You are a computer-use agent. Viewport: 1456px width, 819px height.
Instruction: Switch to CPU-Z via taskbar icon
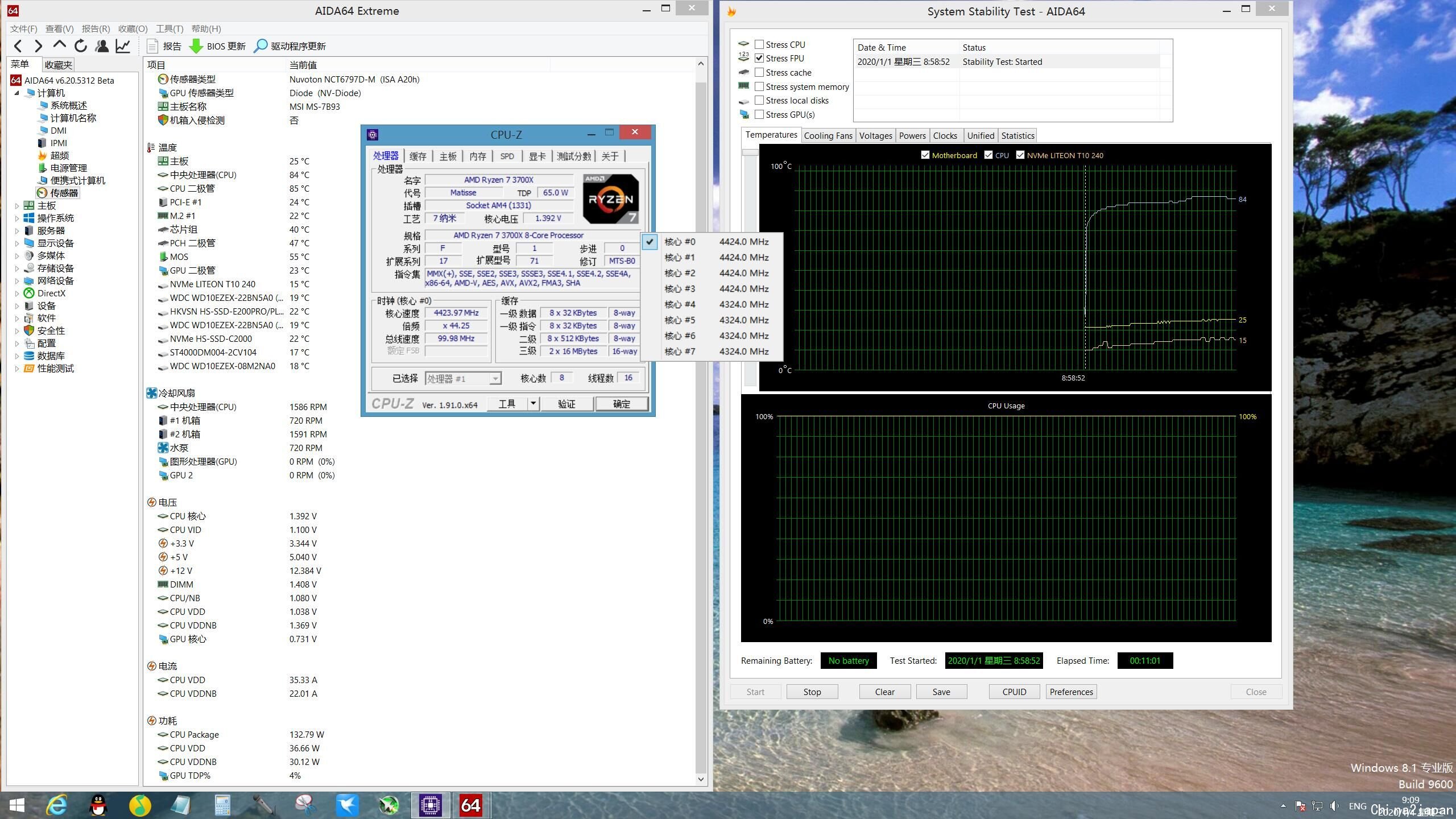[x=431, y=805]
